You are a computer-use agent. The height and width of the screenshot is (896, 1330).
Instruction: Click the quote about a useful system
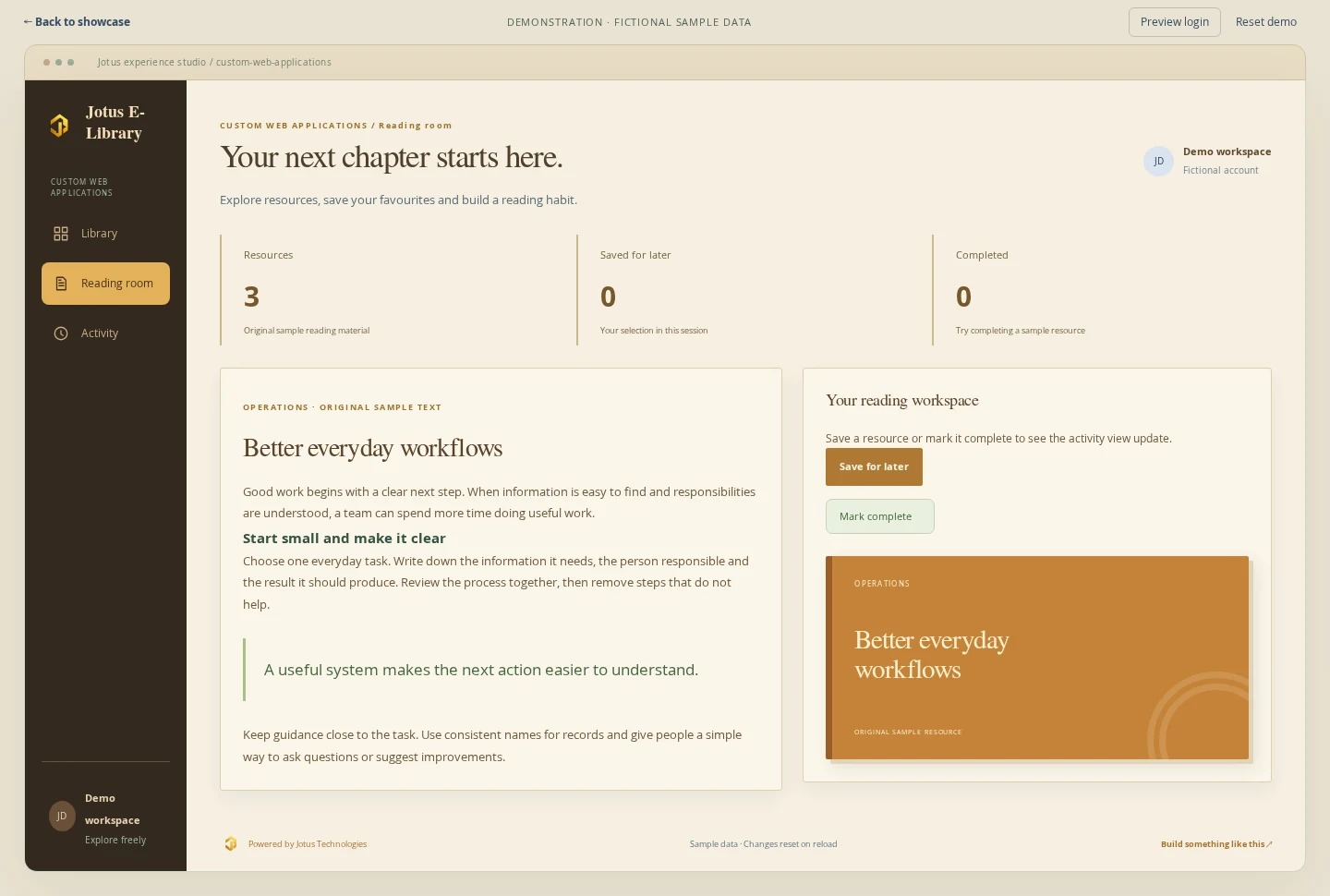pyautogui.click(x=481, y=670)
